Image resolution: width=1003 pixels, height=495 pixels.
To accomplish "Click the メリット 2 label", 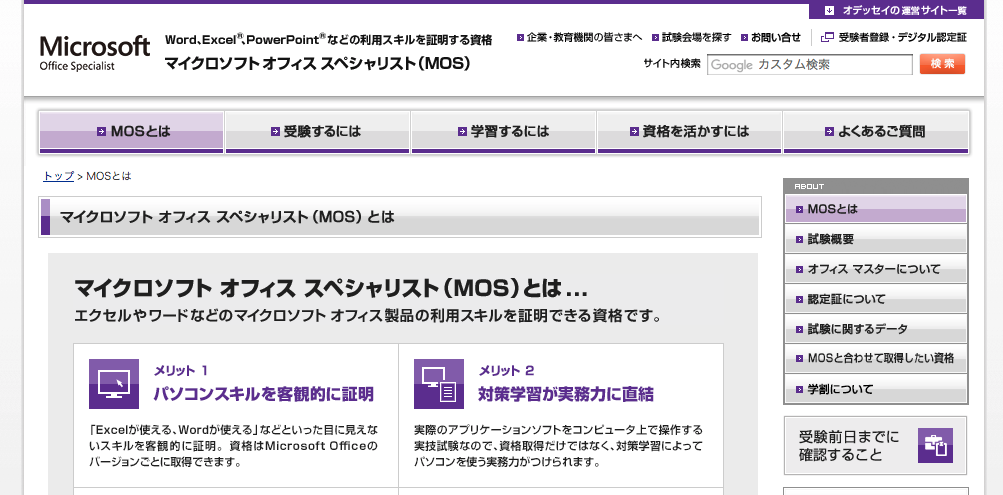I will coord(506,370).
